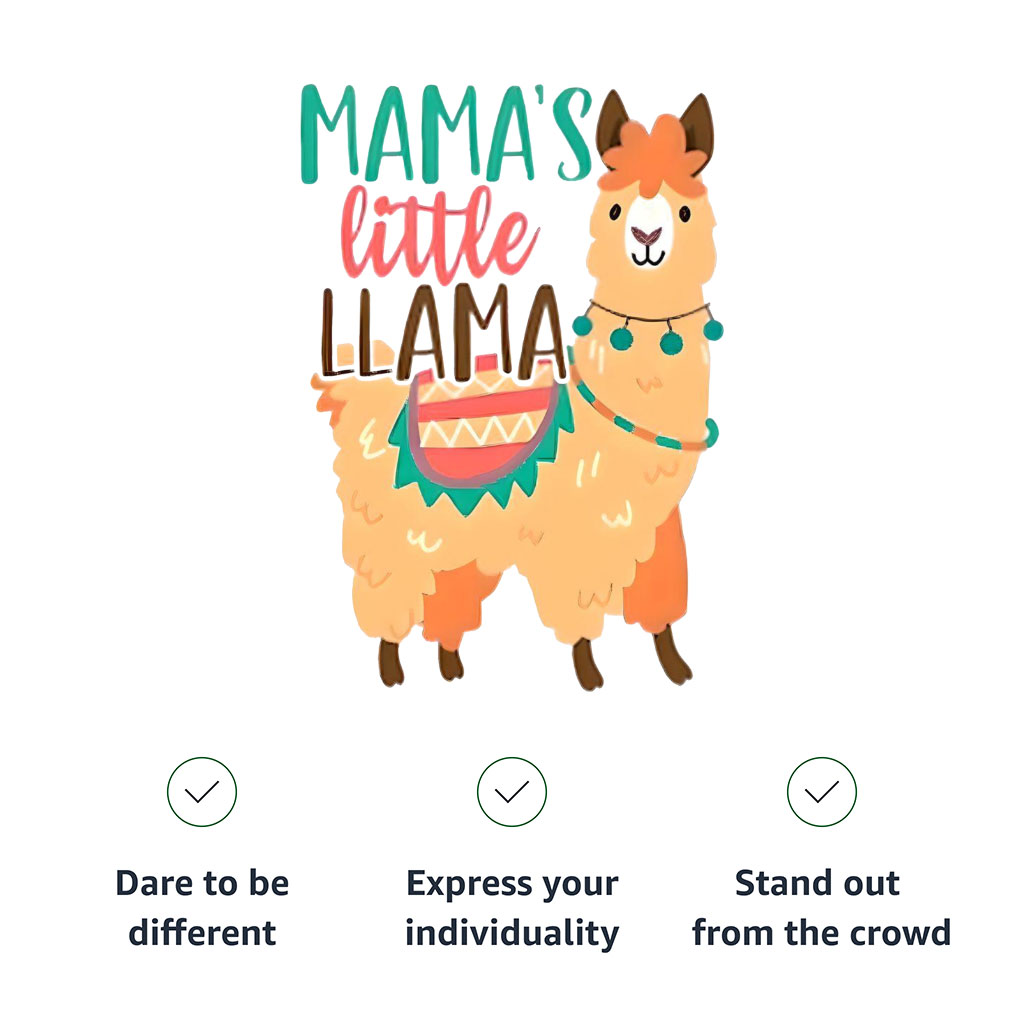Click the checkmark above "Stand out from the crowd"
This screenshot has width=1024, height=1024.
click(822, 792)
